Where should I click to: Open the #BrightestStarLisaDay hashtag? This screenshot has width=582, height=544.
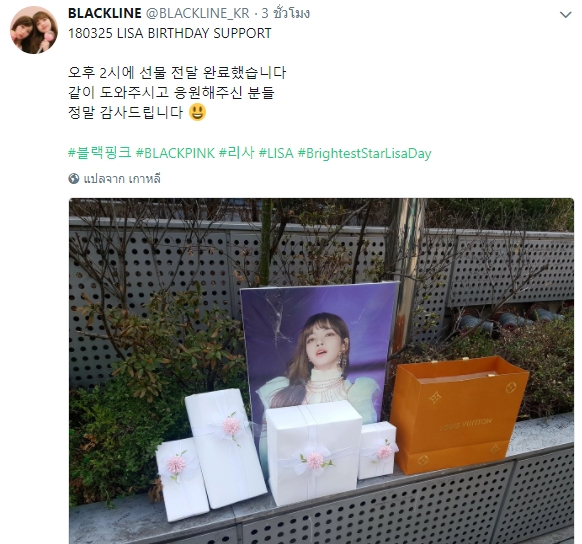(364, 154)
